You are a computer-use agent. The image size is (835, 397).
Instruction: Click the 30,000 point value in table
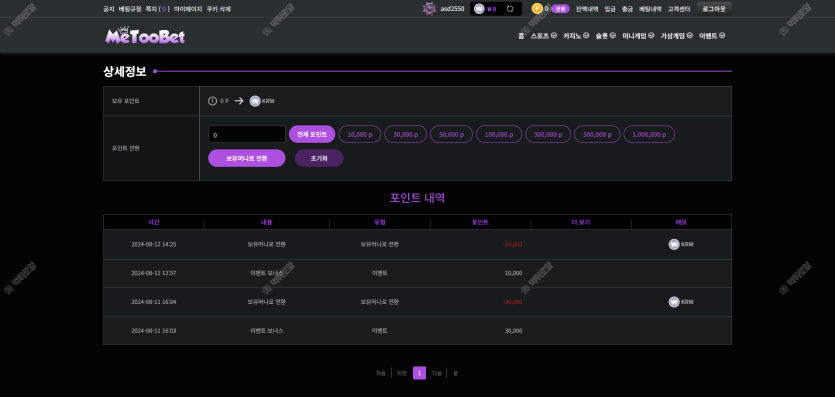513,330
